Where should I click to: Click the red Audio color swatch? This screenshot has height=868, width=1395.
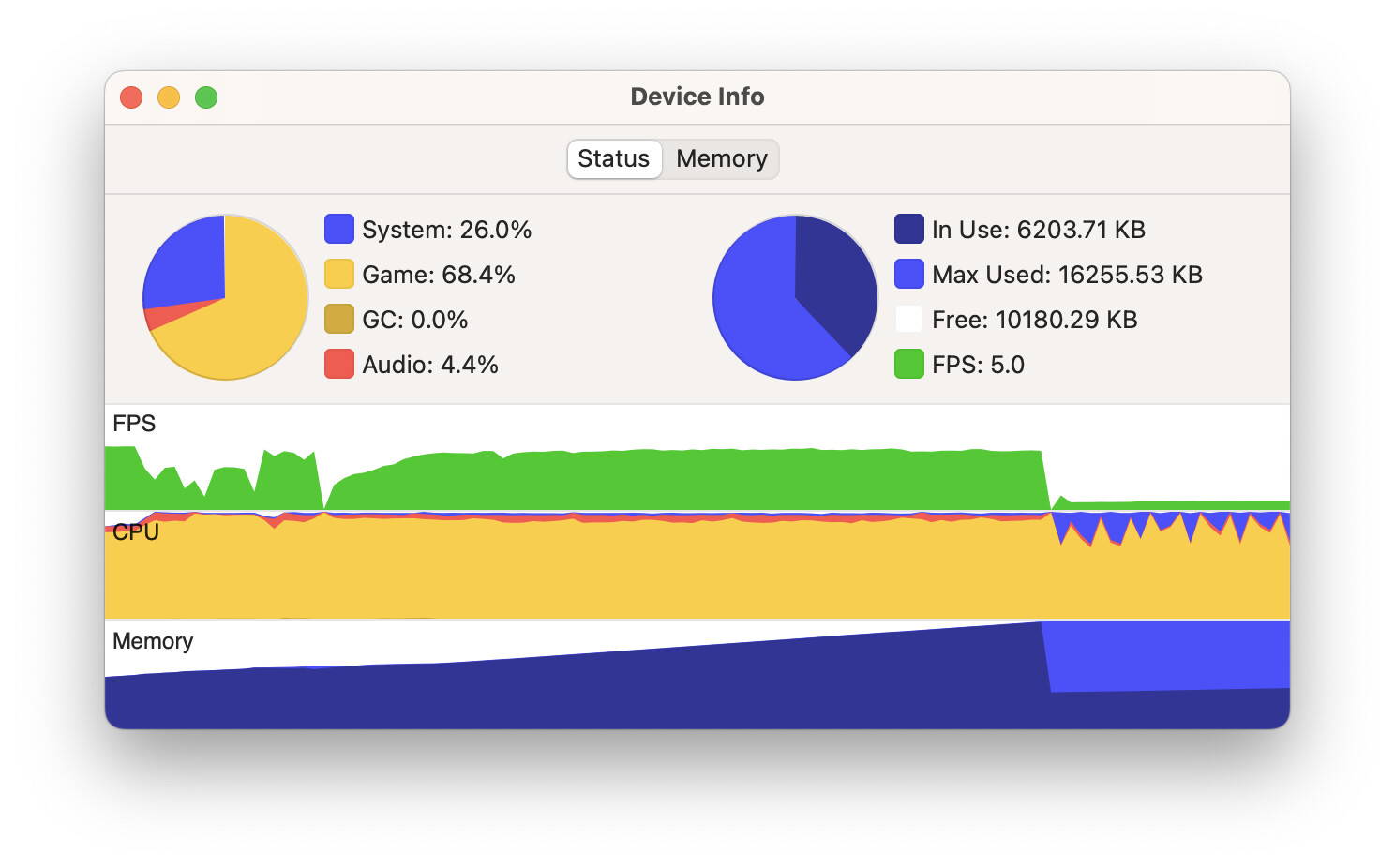point(339,365)
